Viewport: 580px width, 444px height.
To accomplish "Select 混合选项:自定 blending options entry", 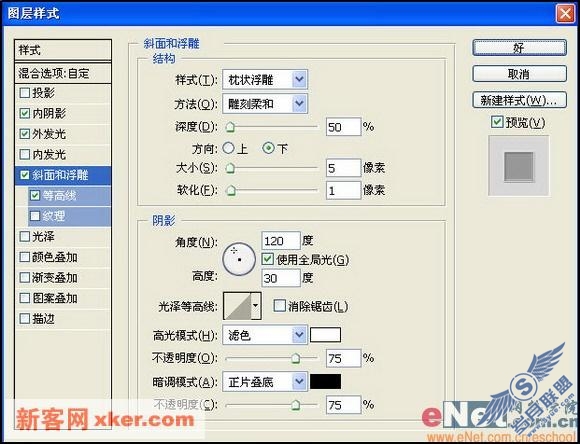I will (63, 73).
